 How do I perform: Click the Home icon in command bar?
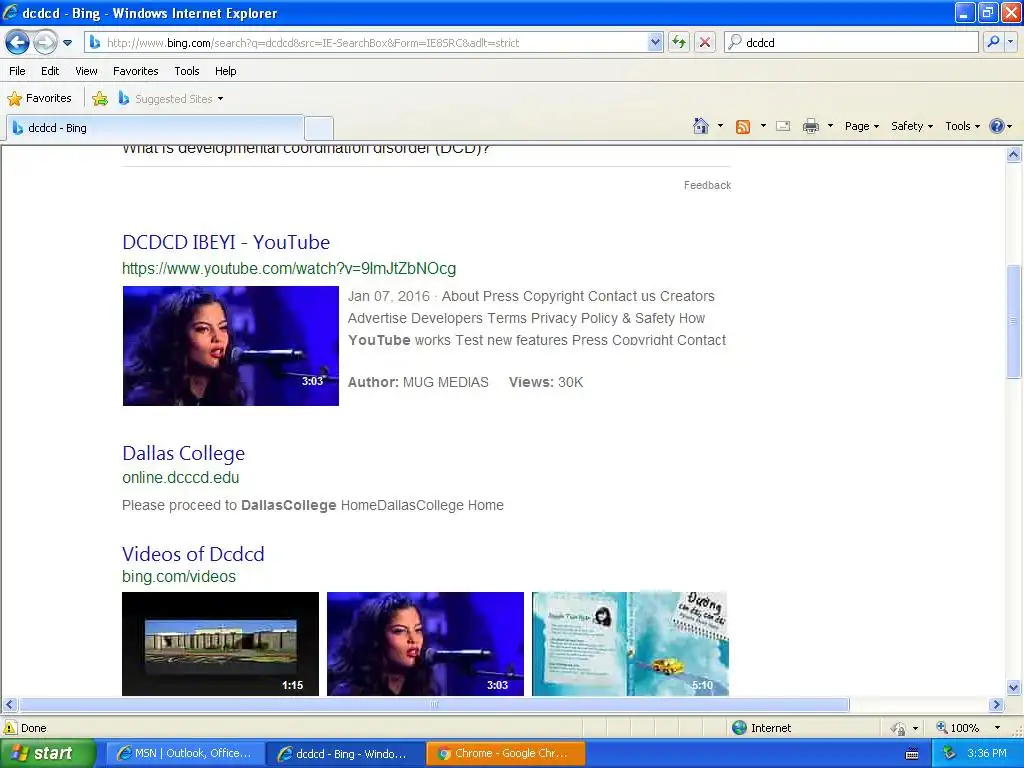pyautogui.click(x=701, y=126)
